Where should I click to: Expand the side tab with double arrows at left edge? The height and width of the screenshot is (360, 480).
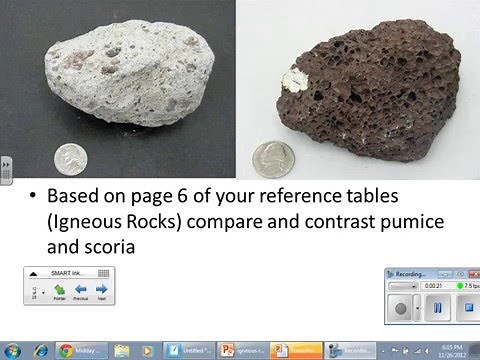pos(6,170)
